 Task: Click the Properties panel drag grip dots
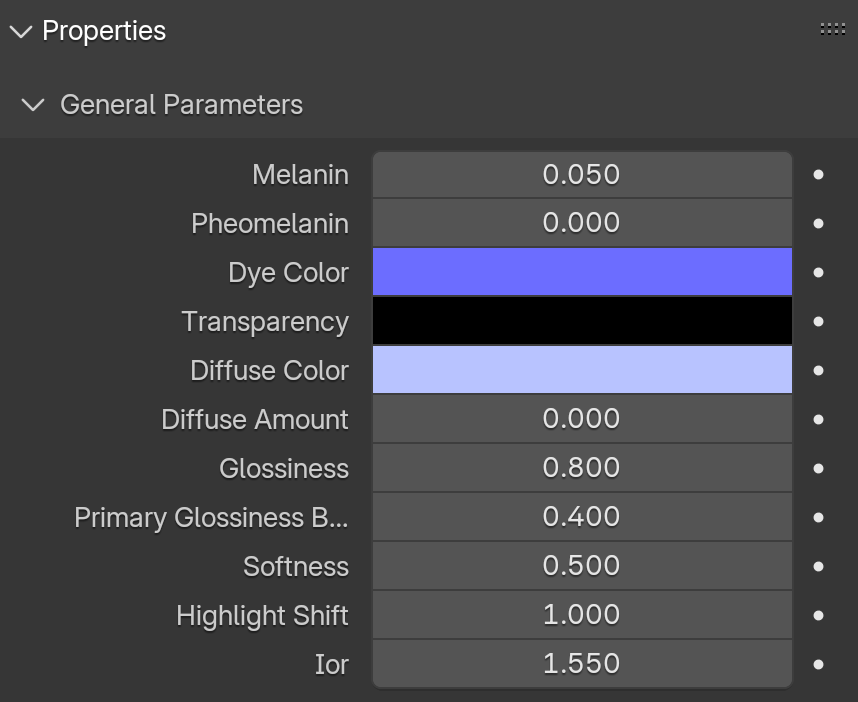(832, 29)
